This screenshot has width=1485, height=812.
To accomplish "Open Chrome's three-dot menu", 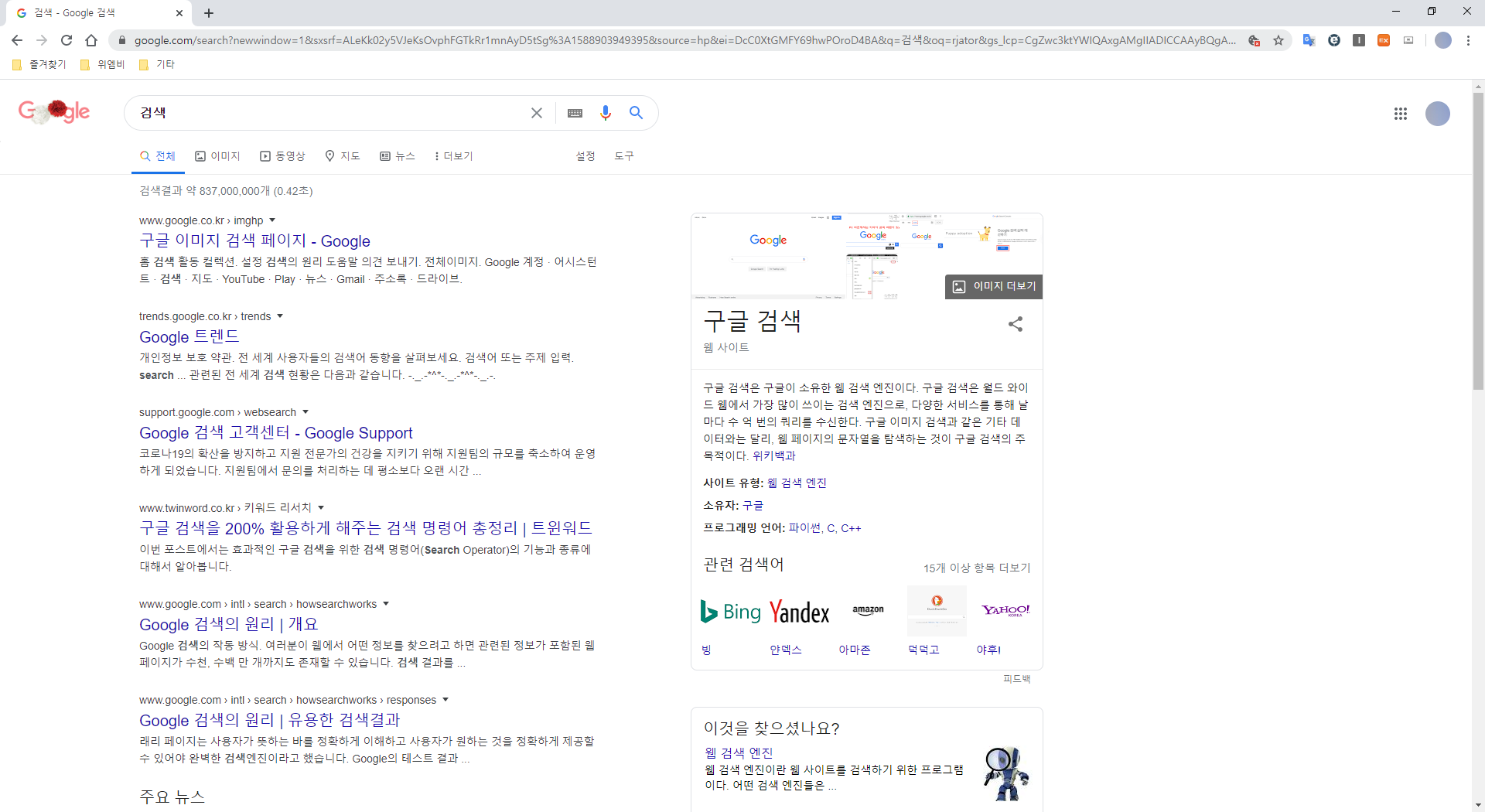I will (x=1468, y=40).
